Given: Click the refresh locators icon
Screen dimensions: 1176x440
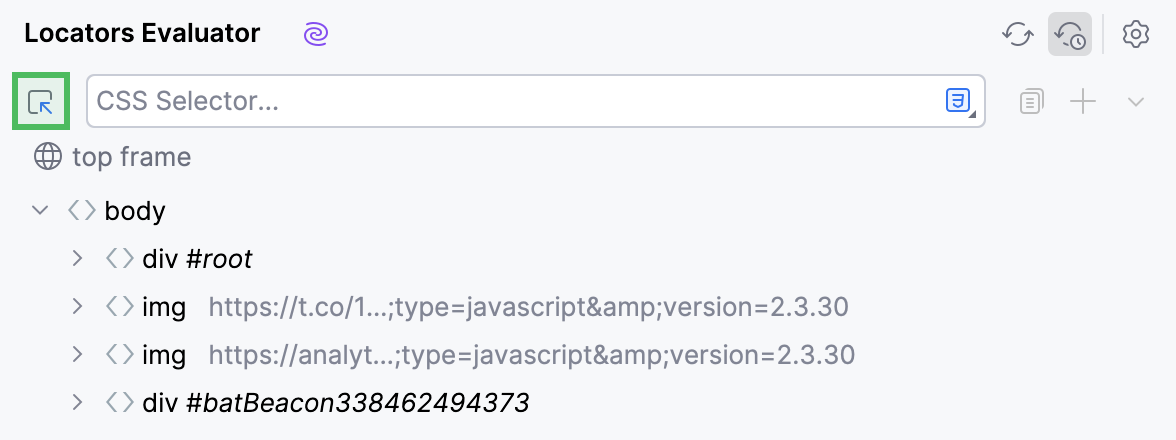Looking at the screenshot, I should [1017, 34].
